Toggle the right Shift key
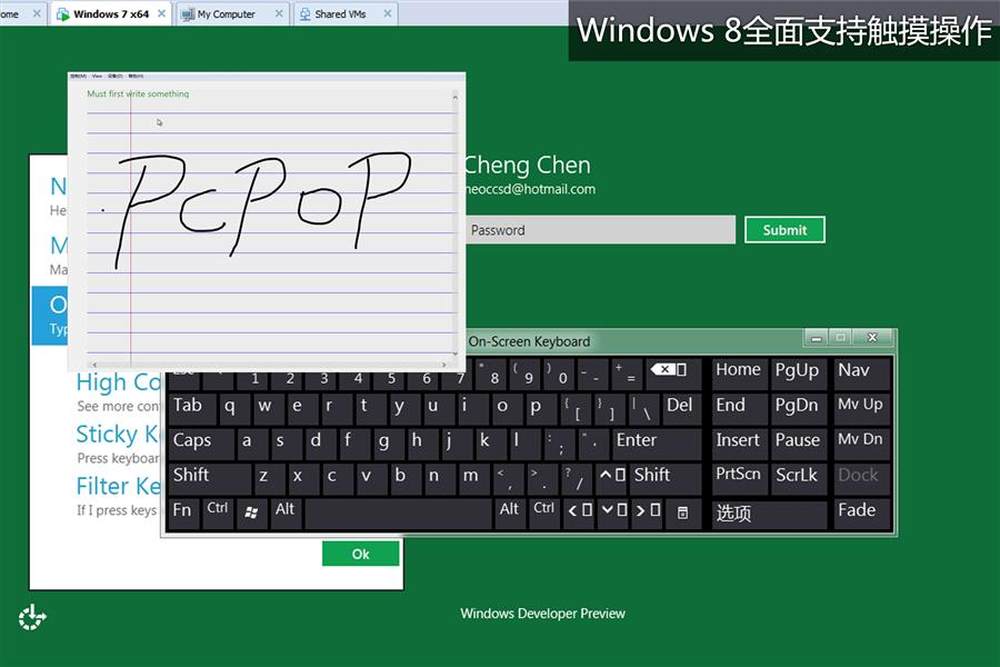1000x667 pixels. point(666,477)
